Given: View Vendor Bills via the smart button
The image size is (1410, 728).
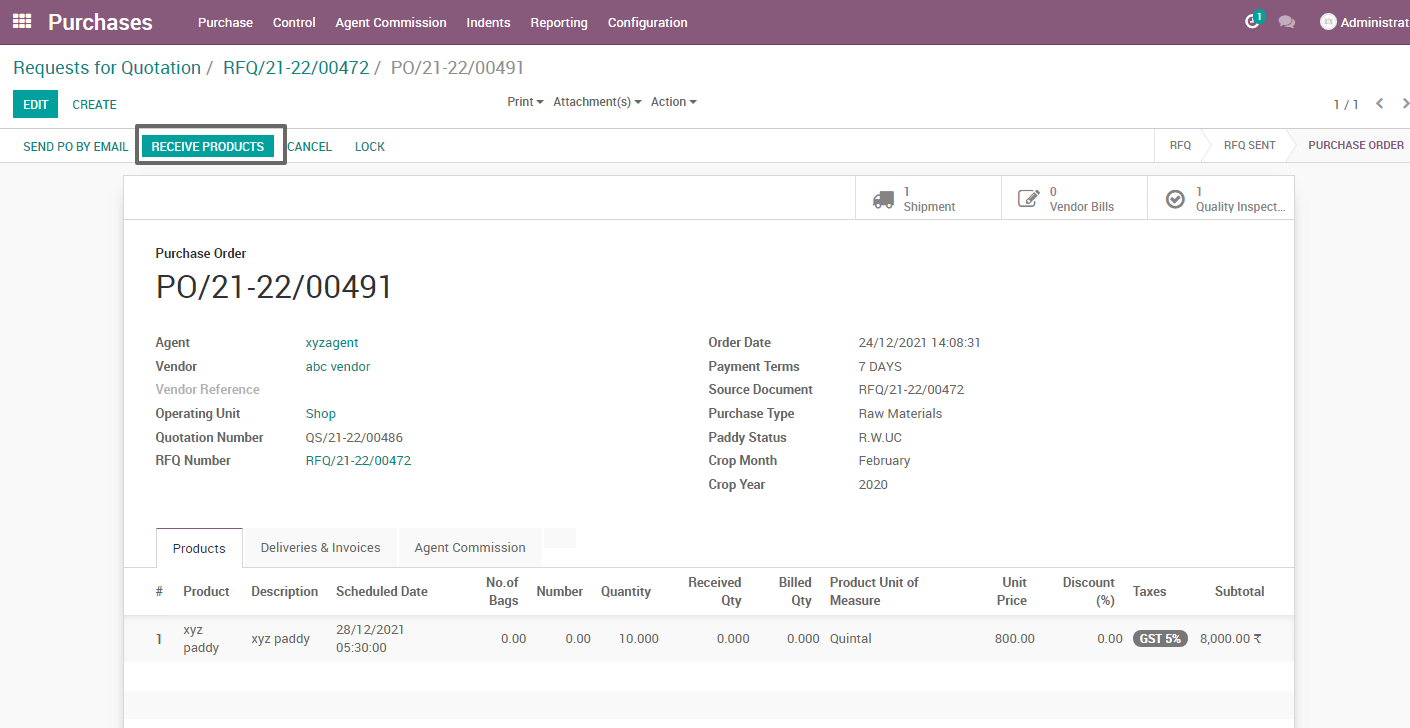Looking at the screenshot, I should (1073, 198).
